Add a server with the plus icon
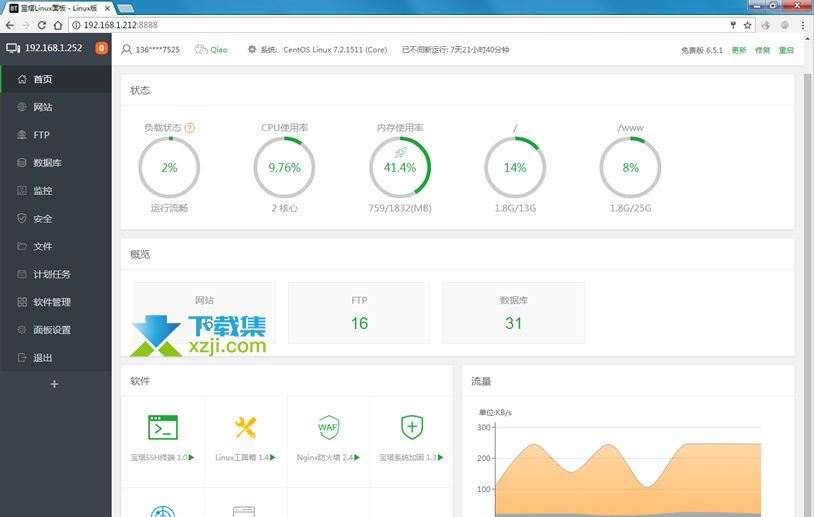814x517 pixels. (55, 384)
